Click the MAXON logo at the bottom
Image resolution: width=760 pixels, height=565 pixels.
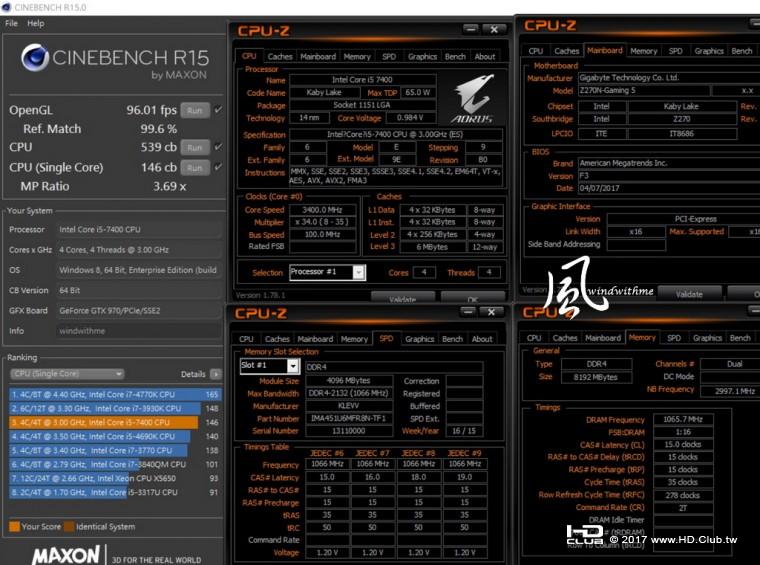click(66, 555)
